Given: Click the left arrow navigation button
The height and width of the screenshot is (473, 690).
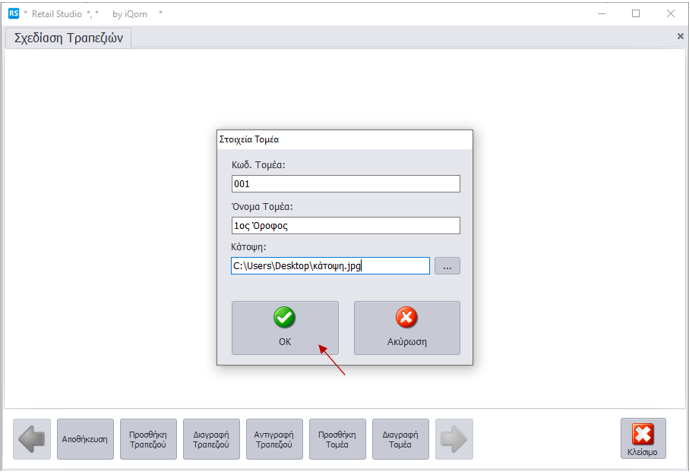Looking at the screenshot, I should [x=32, y=439].
